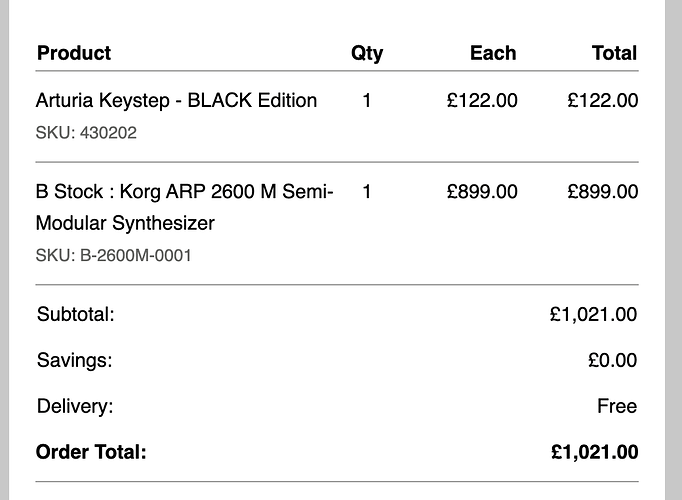Select the Korg ARP 2600 M product name
This screenshot has width=682, height=500.
(184, 207)
